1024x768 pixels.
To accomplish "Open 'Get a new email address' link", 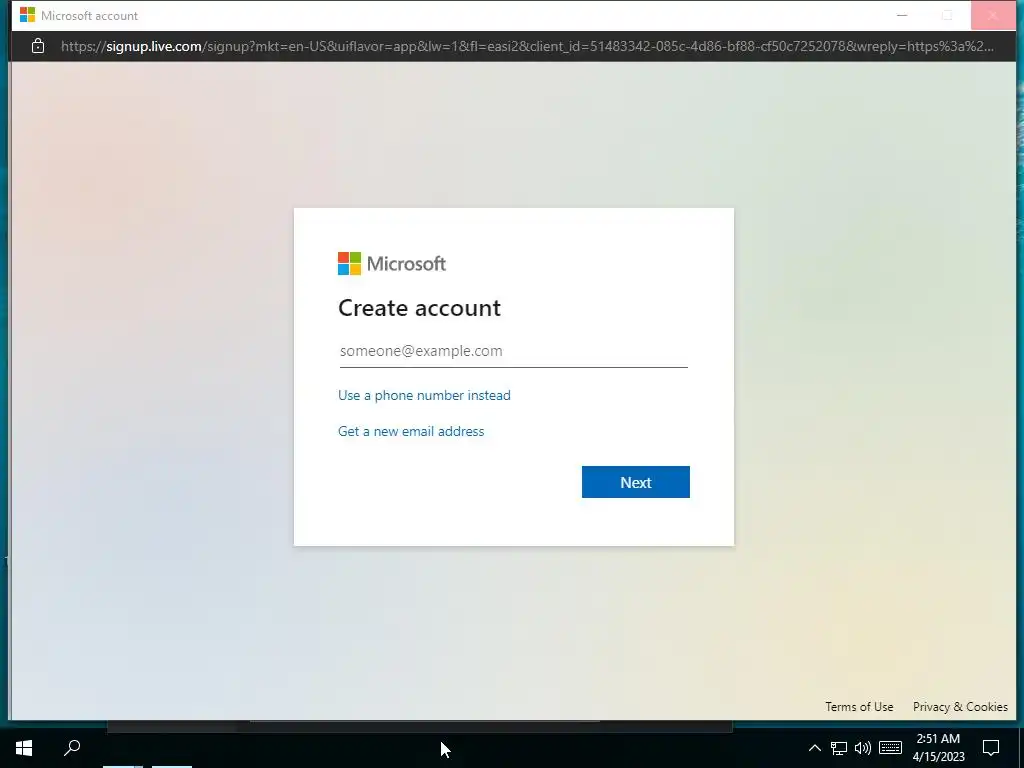I will pyautogui.click(x=411, y=431).
